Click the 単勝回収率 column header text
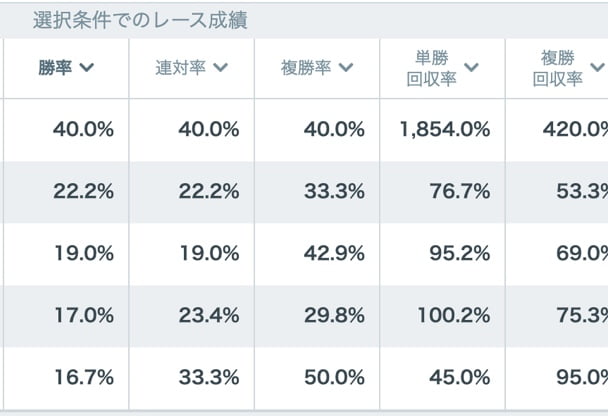The height and width of the screenshot is (416, 608). click(x=432, y=68)
